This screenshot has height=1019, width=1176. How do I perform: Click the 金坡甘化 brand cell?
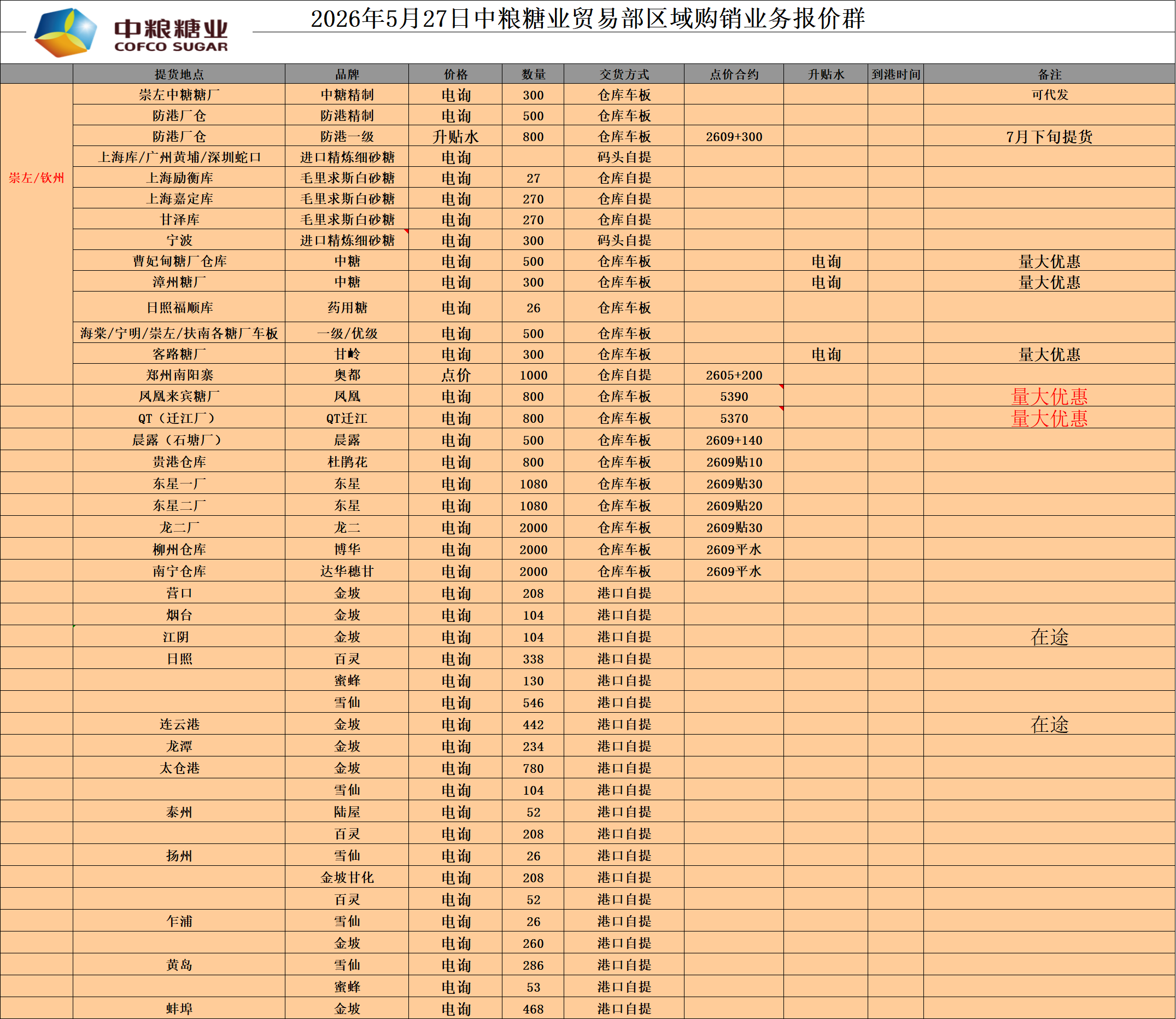[x=347, y=877]
